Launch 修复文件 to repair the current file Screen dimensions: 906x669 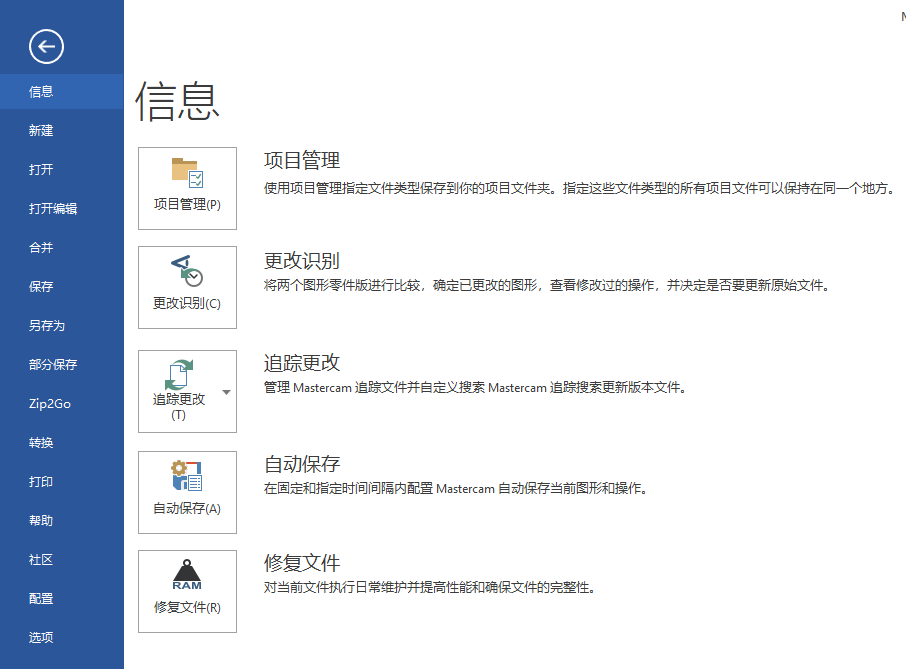click(x=187, y=591)
